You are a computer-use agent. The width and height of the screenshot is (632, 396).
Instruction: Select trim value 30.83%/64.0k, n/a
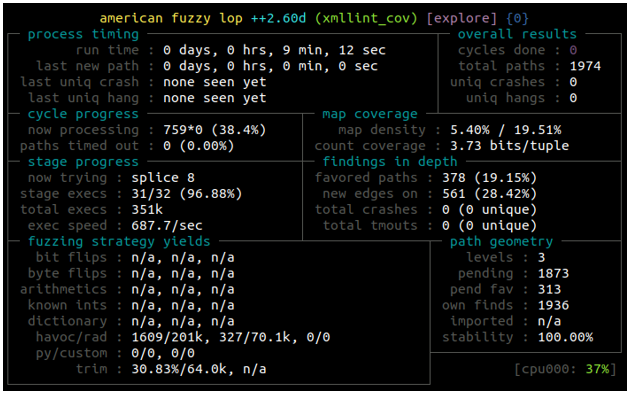pyautogui.click(x=199, y=369)
